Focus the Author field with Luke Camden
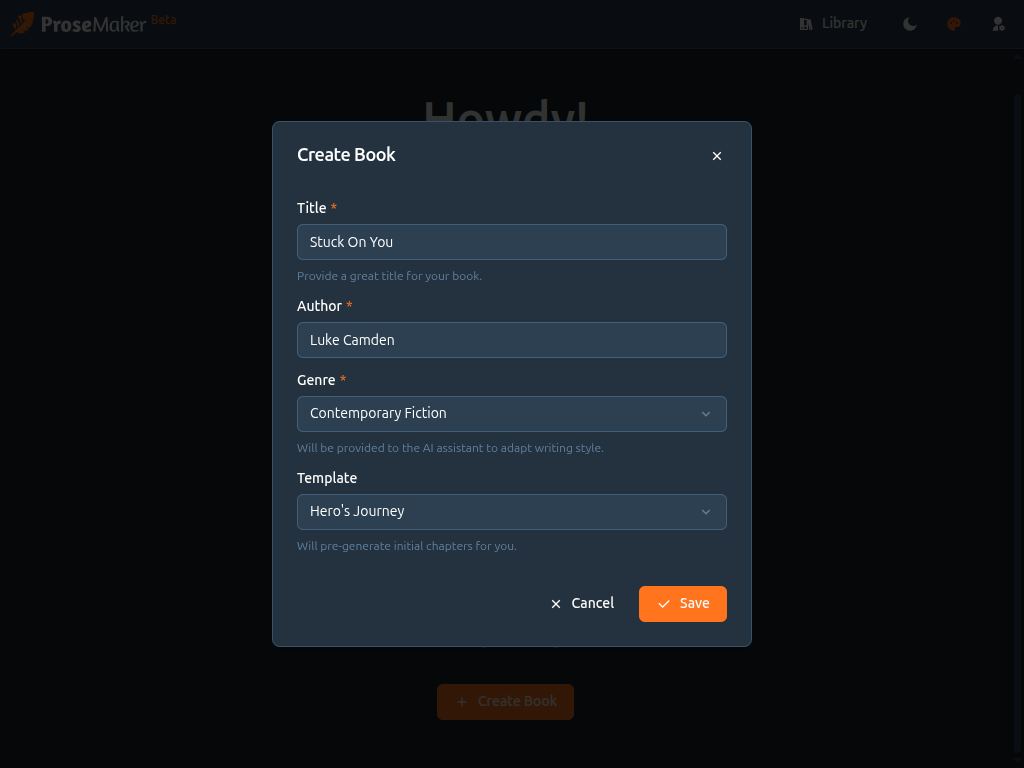This screenshot has height=768, width=1024. [x=511, y=340]
